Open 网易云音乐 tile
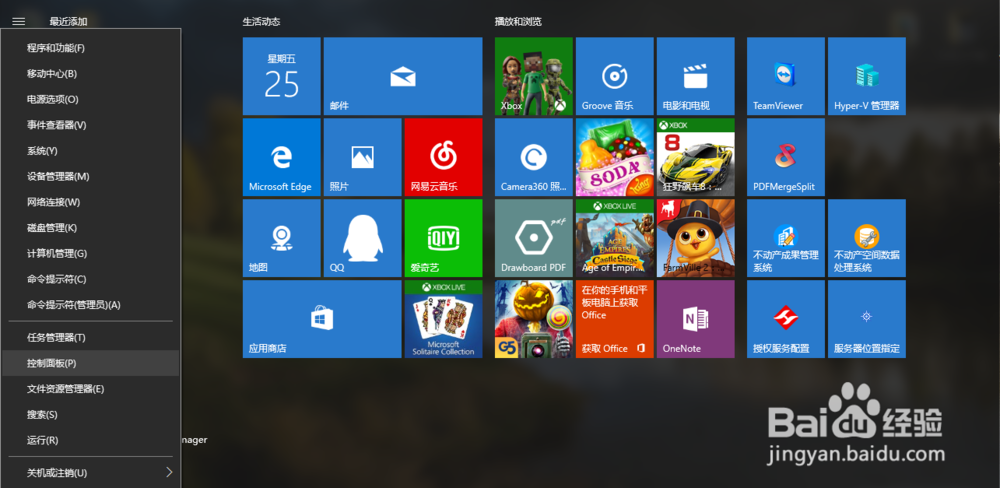This screenshot has height=488, width=1000. [443, 157]
